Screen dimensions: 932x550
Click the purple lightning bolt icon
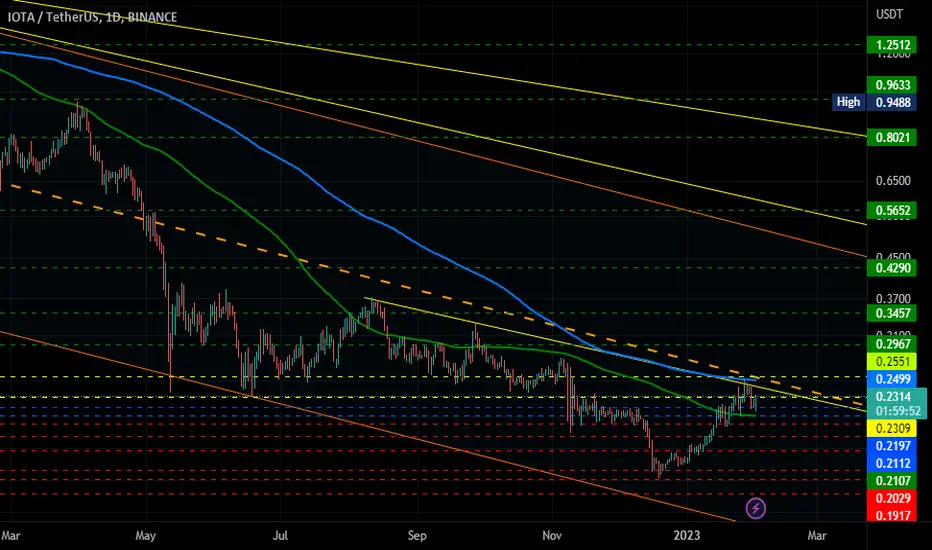click(755, 508)
